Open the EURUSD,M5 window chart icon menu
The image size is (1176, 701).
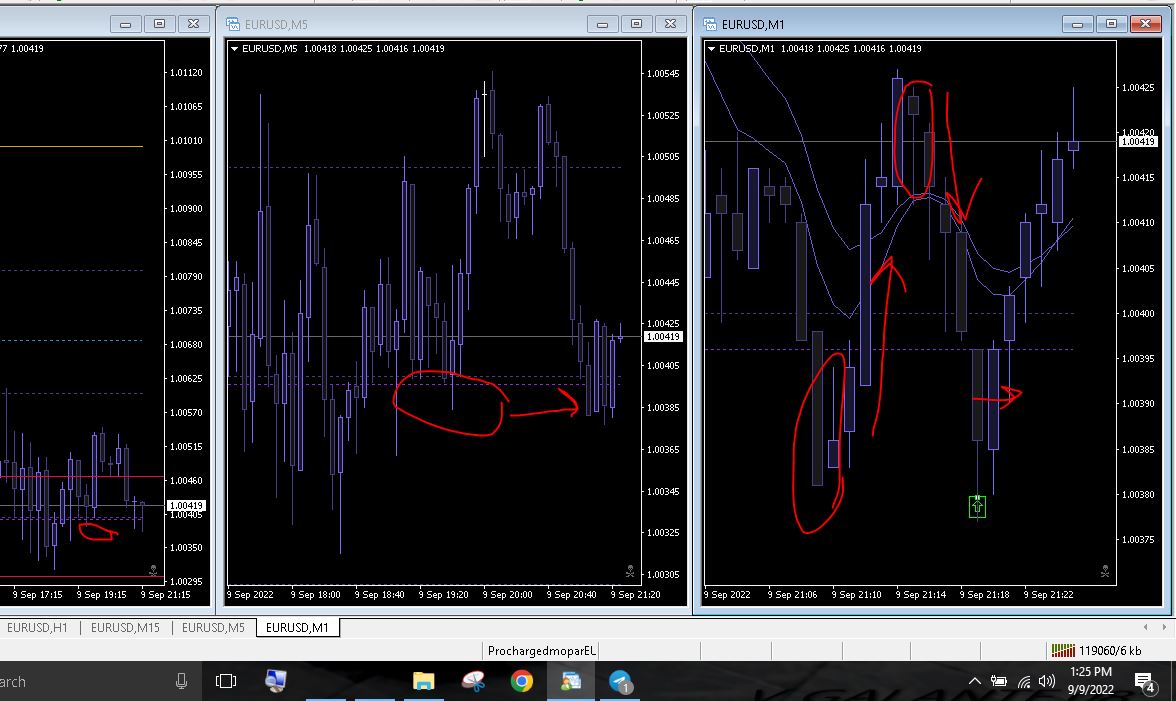[232, 24]
